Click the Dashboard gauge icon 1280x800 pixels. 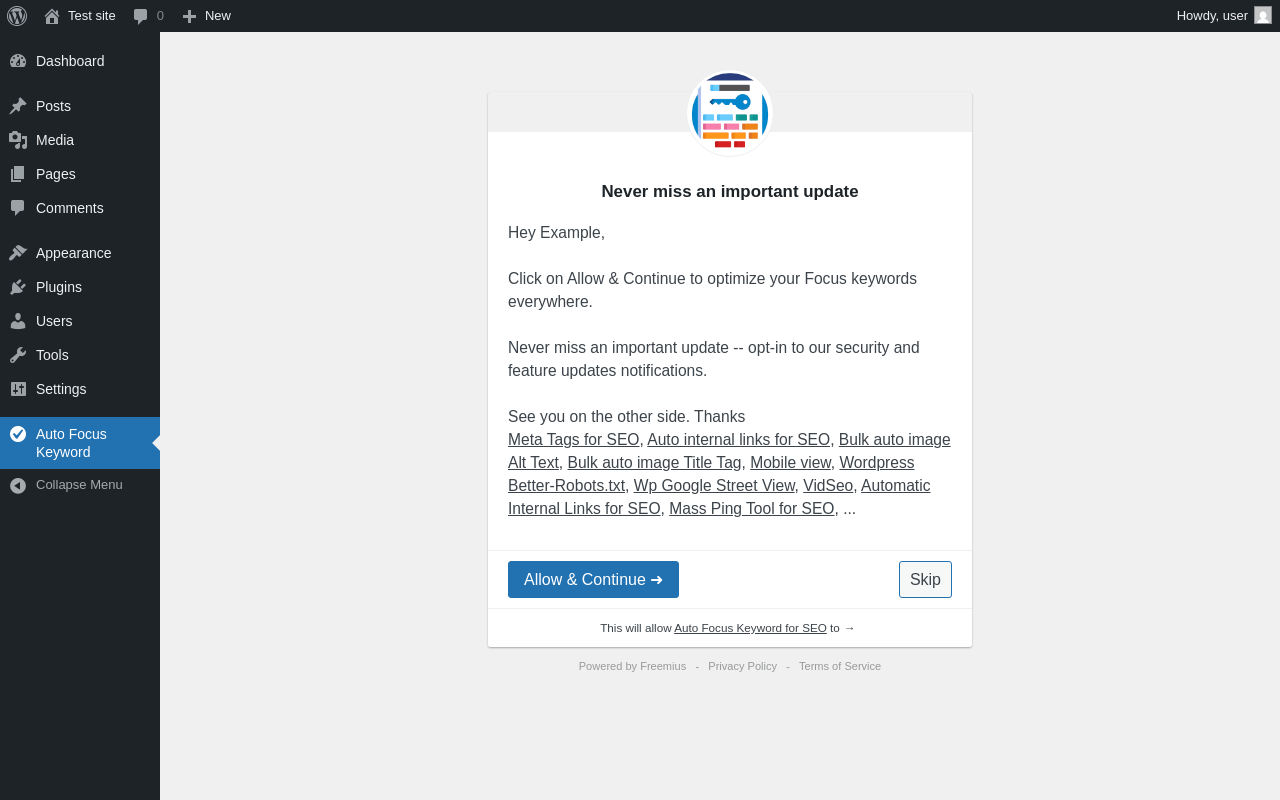(x=18, y=61)
